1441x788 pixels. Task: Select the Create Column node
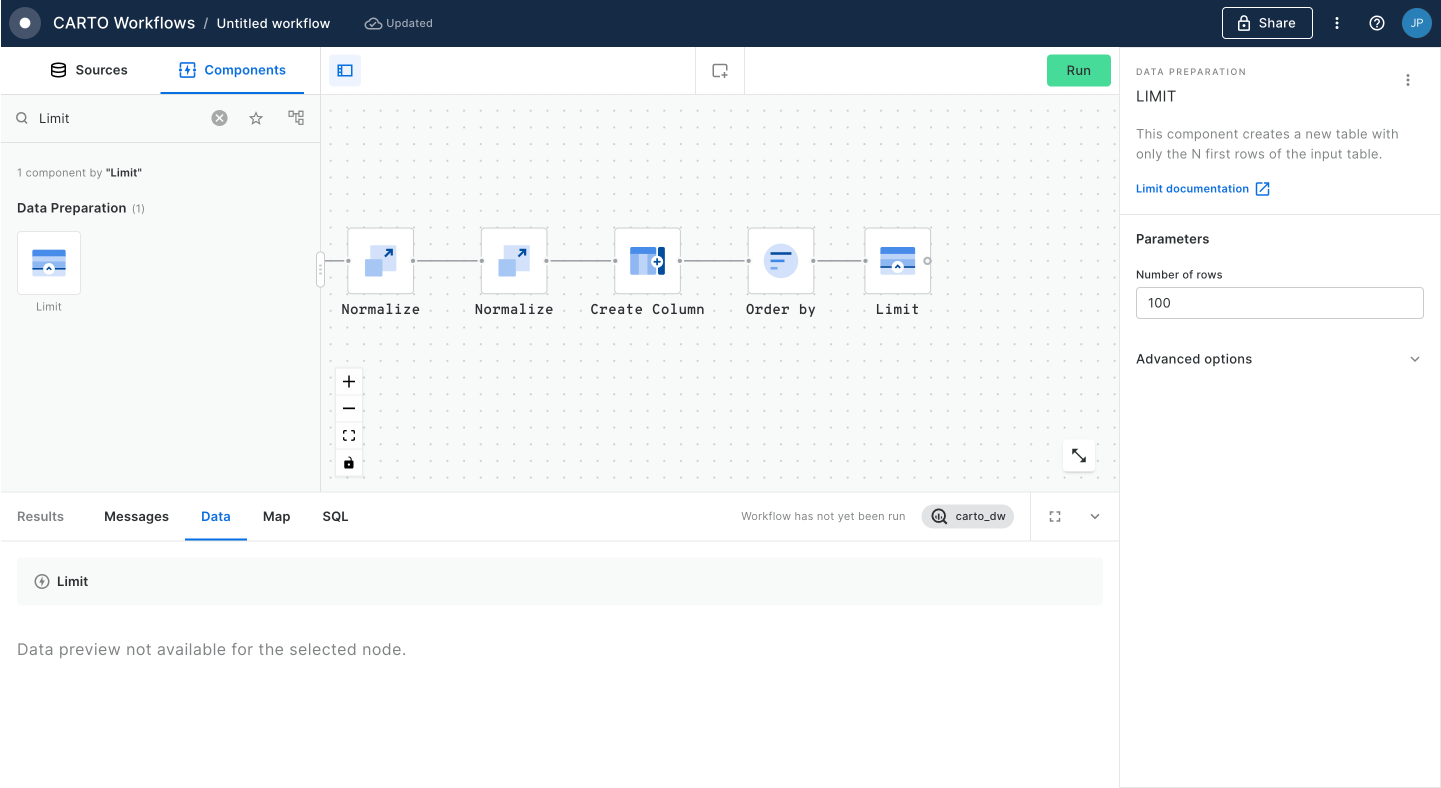pyautogui.click(x=647, y=261)
